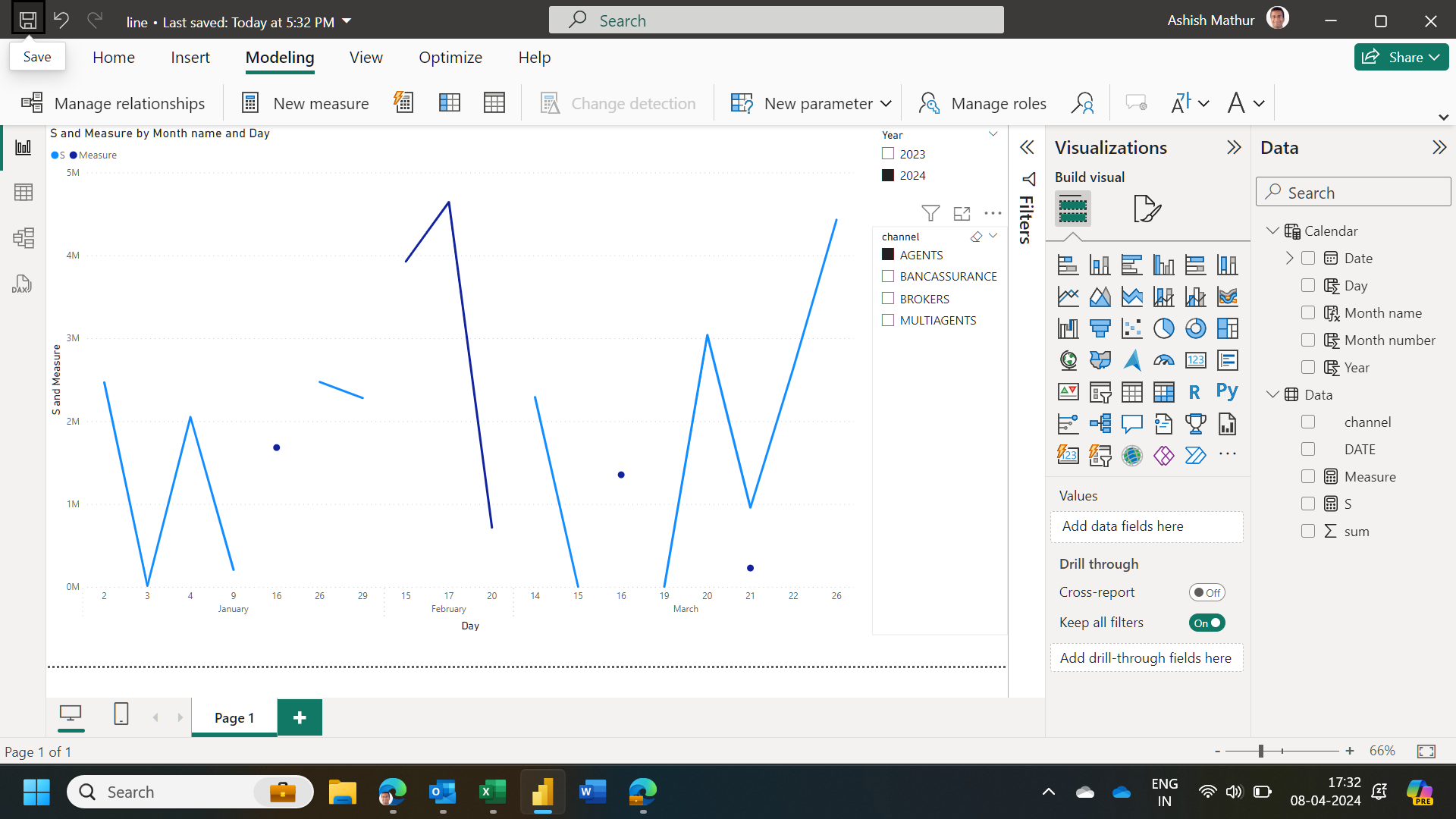Open the Table view in left sidebar
The height and width of the screenshot is (819, 1456).
point(23,193)
